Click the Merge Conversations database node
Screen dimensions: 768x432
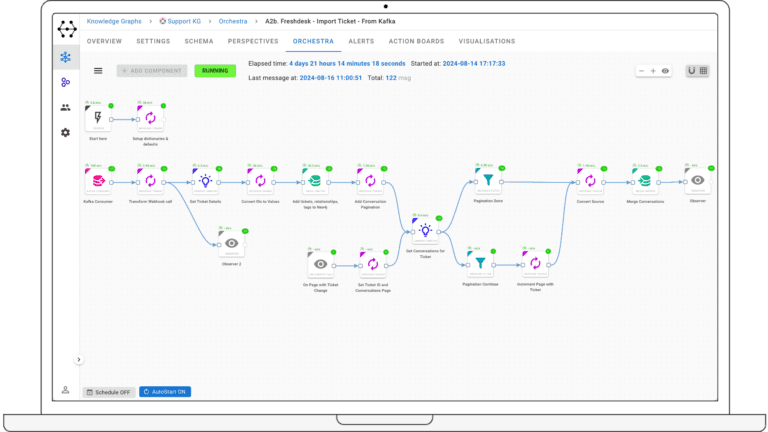pyautogui.click(x=644, y=180)
